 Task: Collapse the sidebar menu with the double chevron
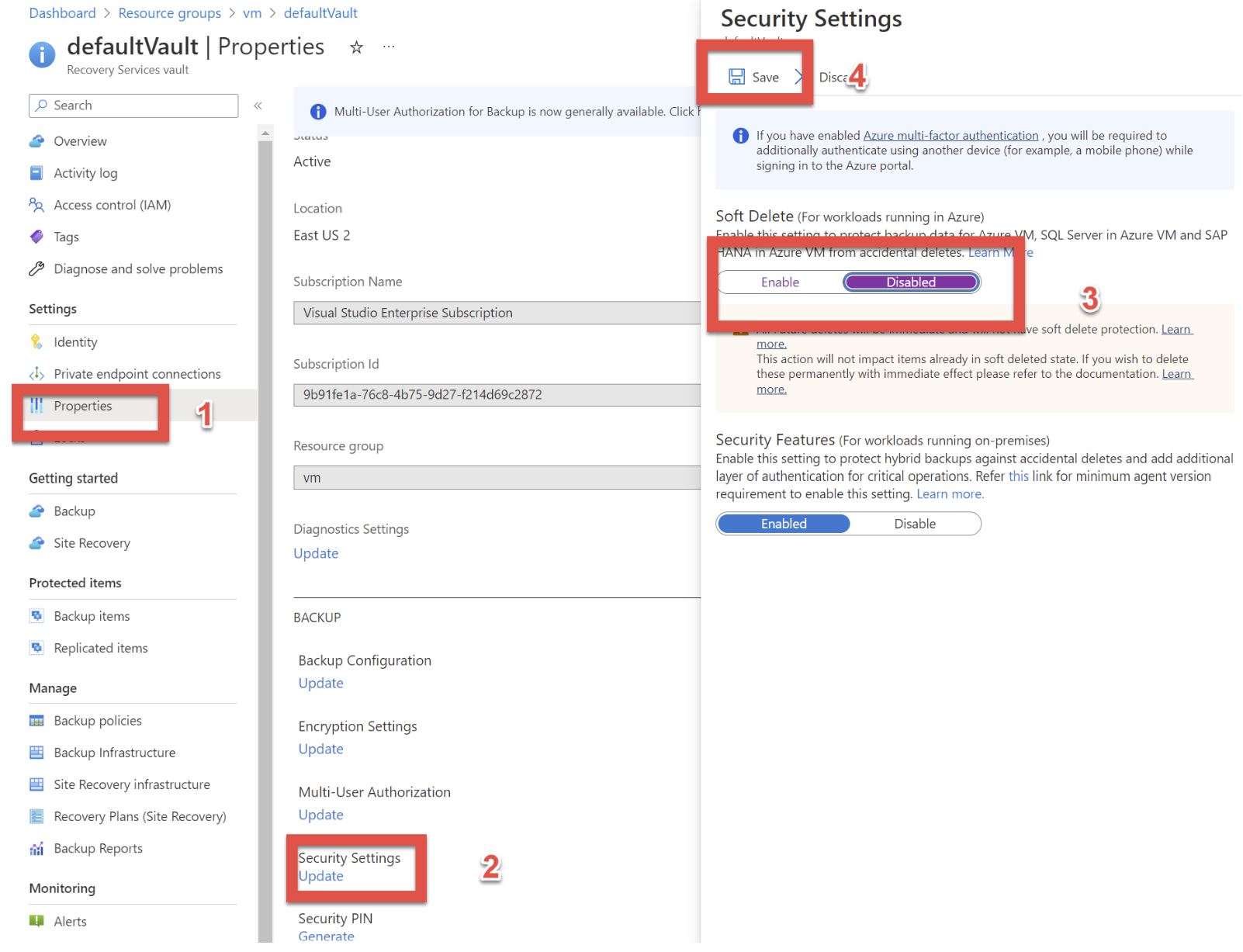click(x=258, y=106)
